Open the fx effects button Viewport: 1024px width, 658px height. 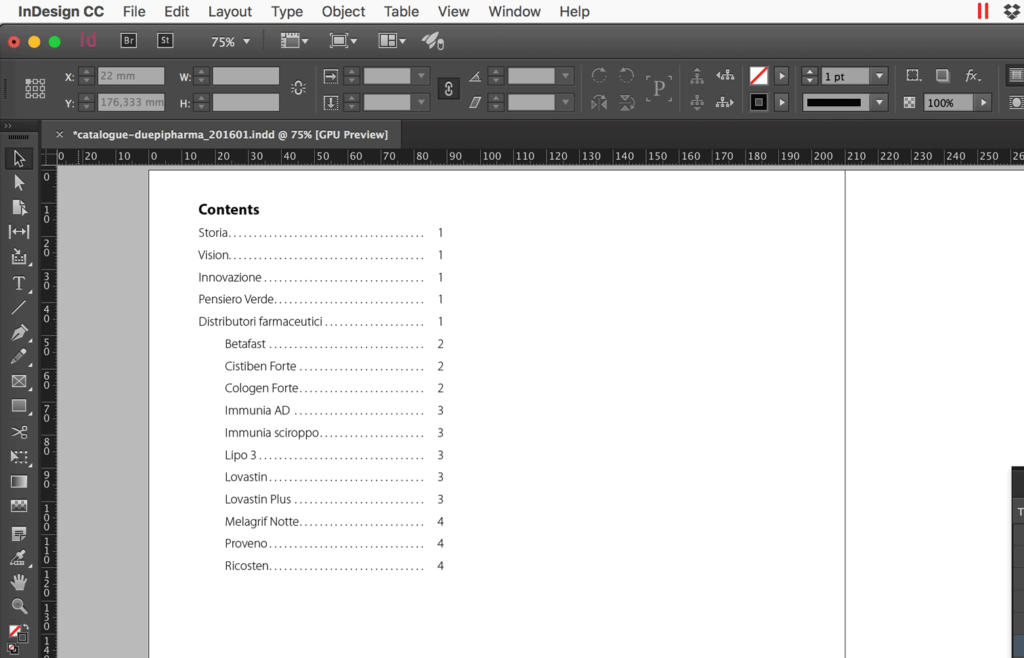(972, 76)
